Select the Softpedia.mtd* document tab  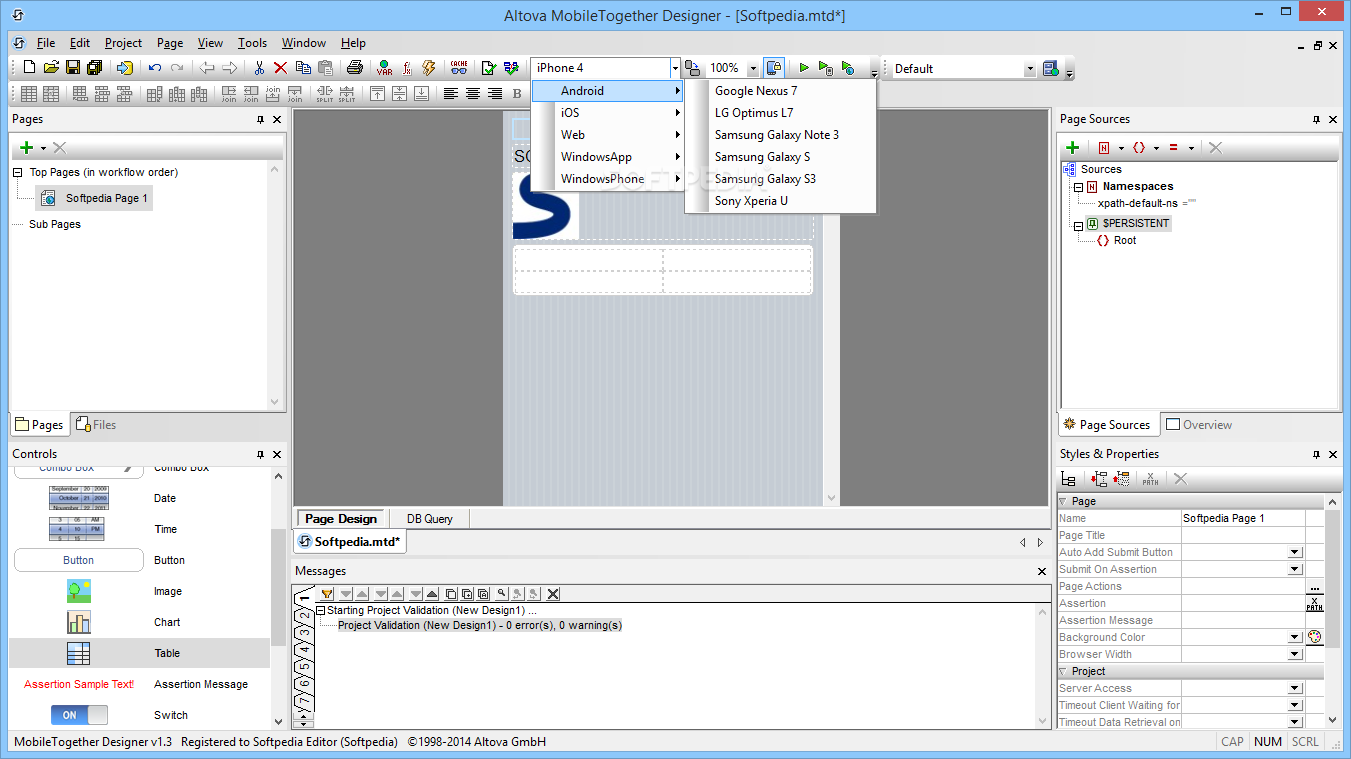click(x=350, y=542)
